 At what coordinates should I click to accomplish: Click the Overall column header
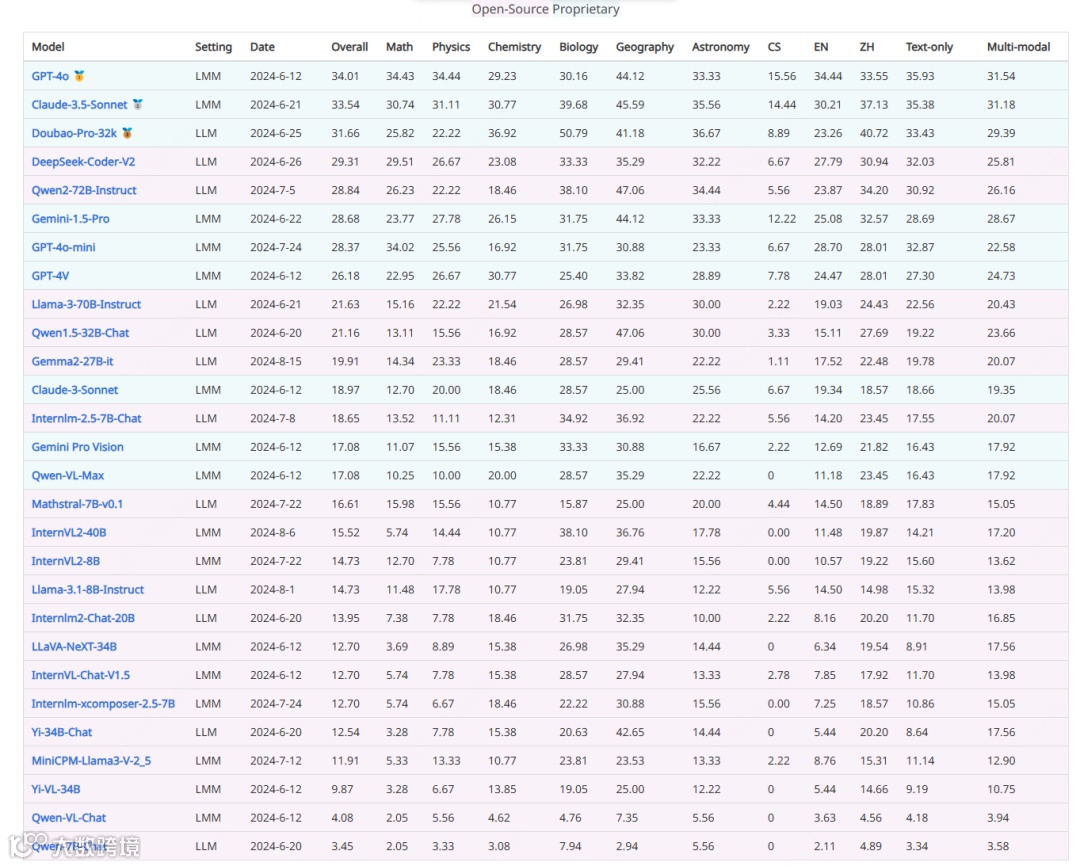(350, 47)
